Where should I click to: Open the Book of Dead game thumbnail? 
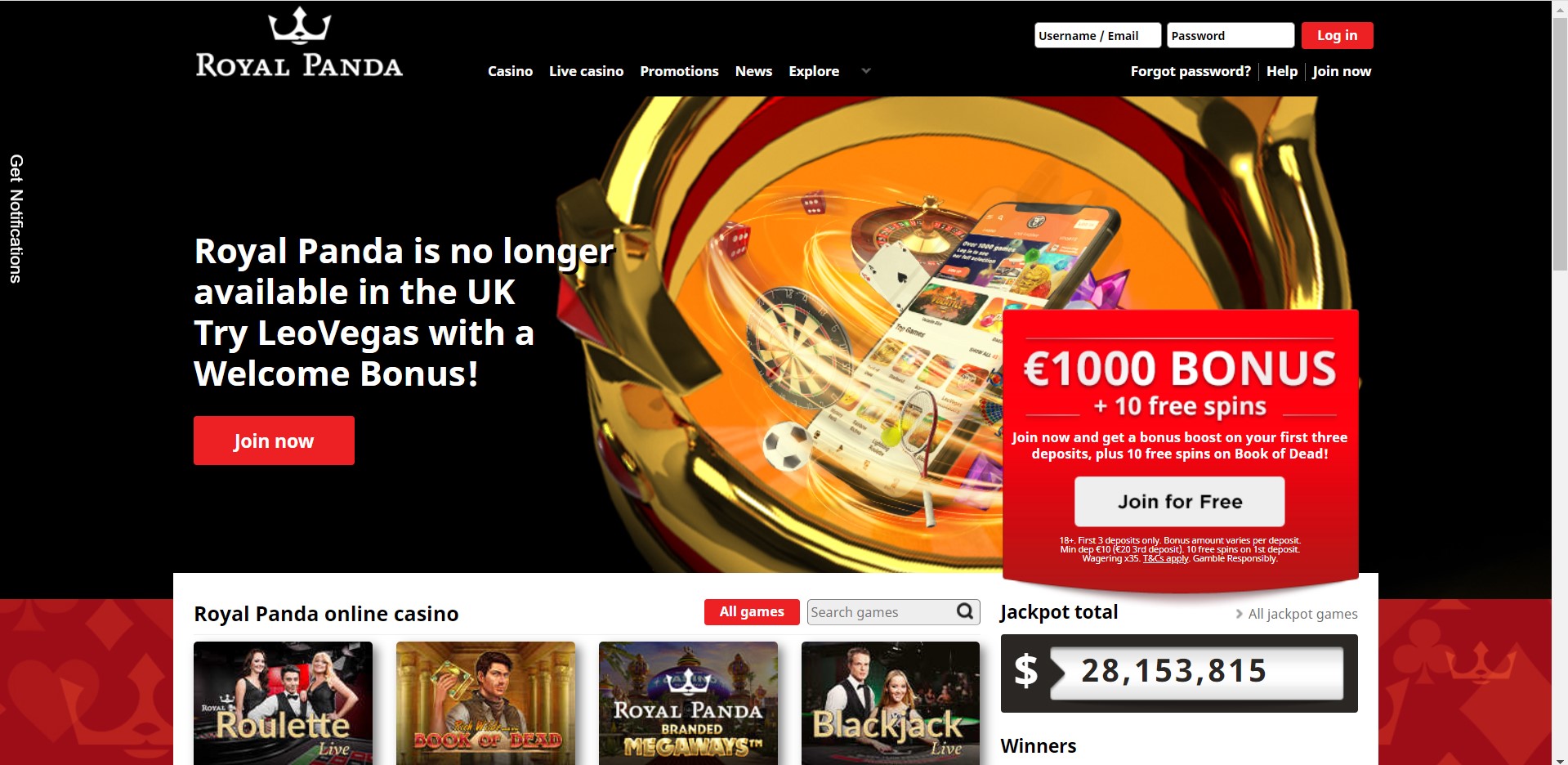tap(485, 703)
